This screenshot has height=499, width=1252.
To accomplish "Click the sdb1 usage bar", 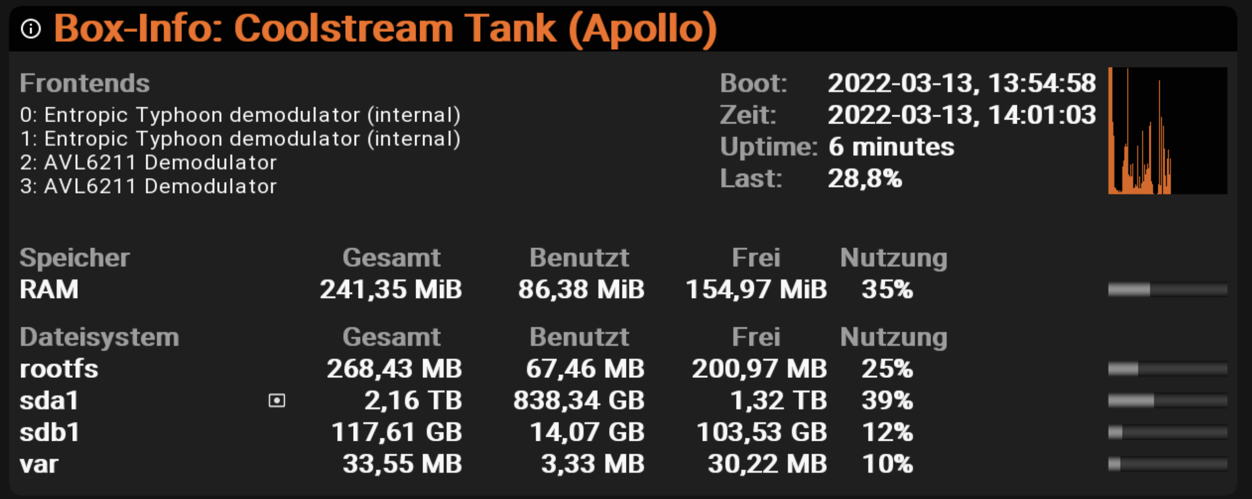I will 1167,433.
